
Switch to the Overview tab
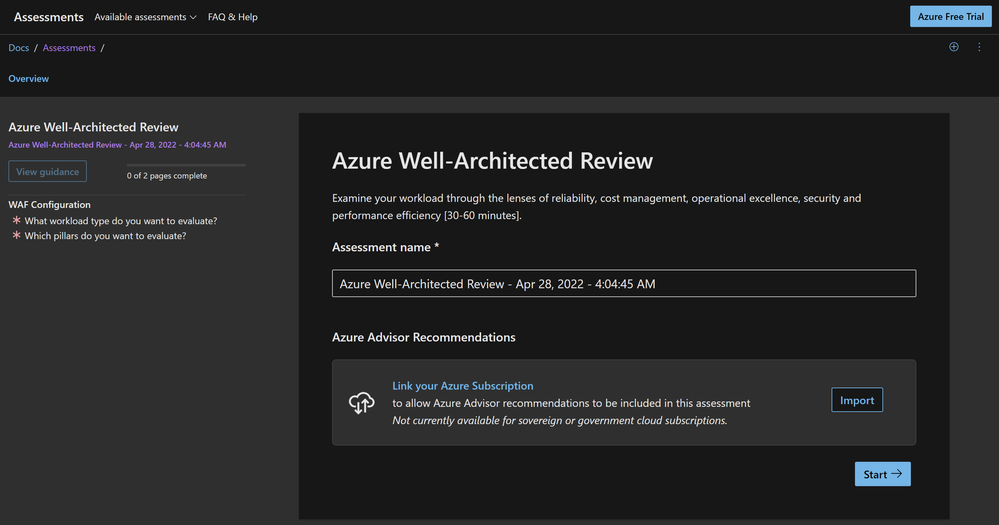pos(29,78)
